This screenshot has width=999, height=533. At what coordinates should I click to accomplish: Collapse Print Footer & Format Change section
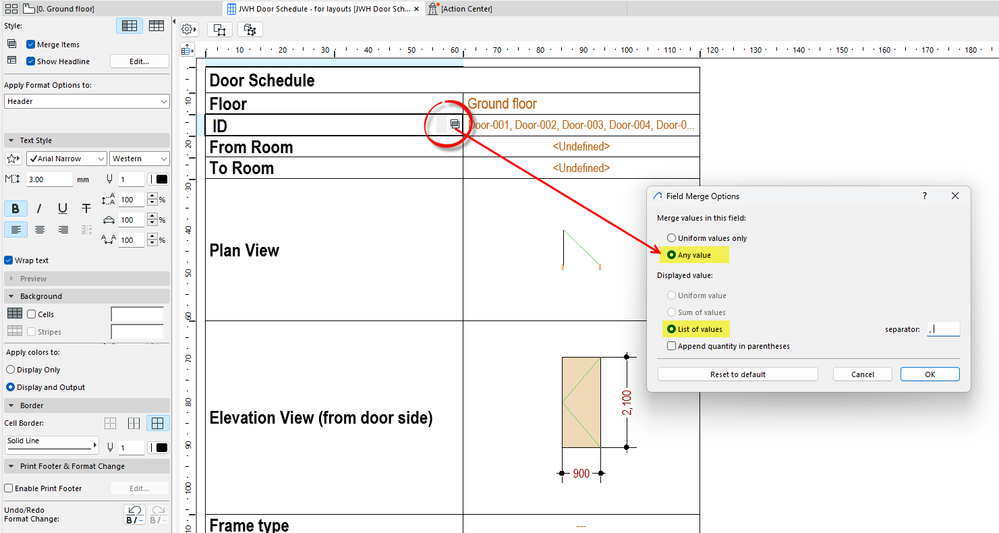pyautogui.click(x=11, y=466)
